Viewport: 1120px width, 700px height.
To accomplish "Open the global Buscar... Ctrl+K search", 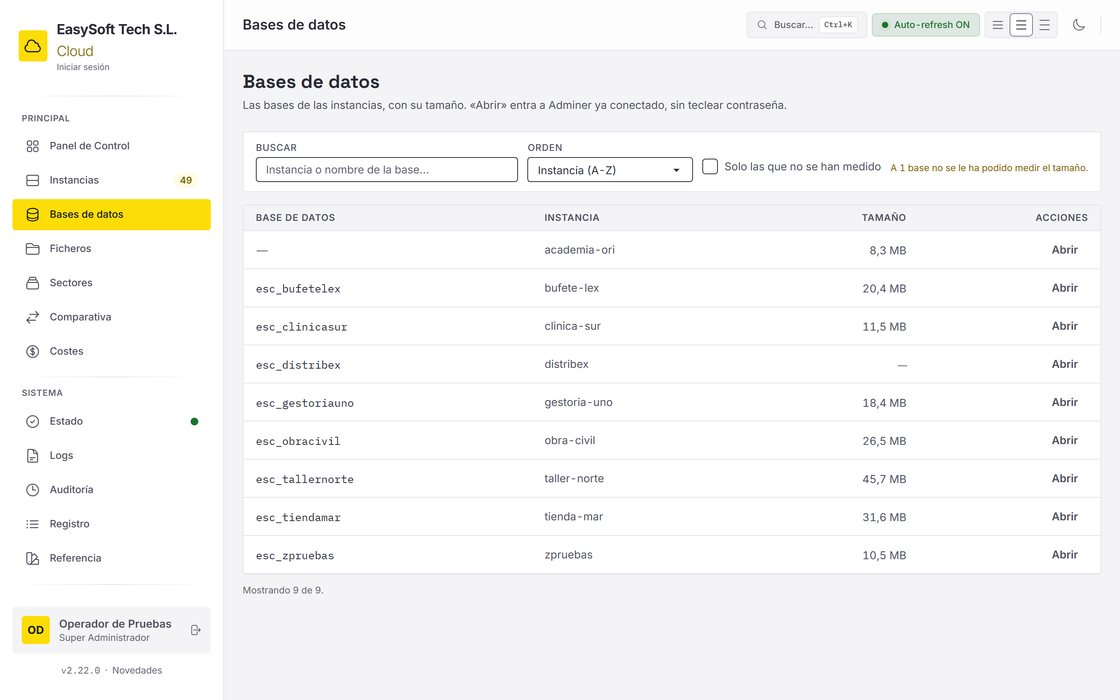I will tap(806, 25).
